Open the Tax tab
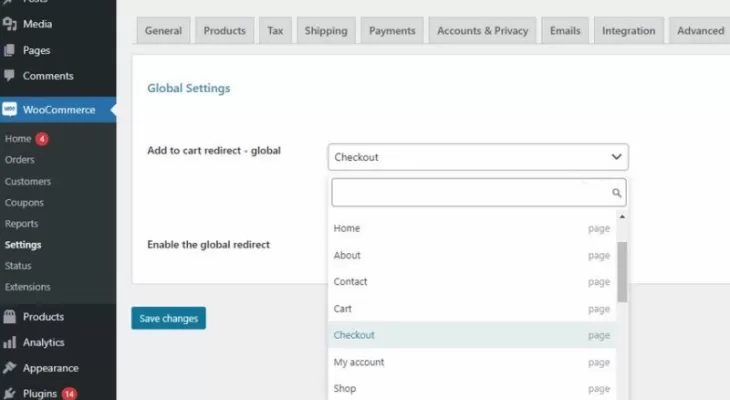This screenshot has height=400, width=730. (x=275, y=31)
